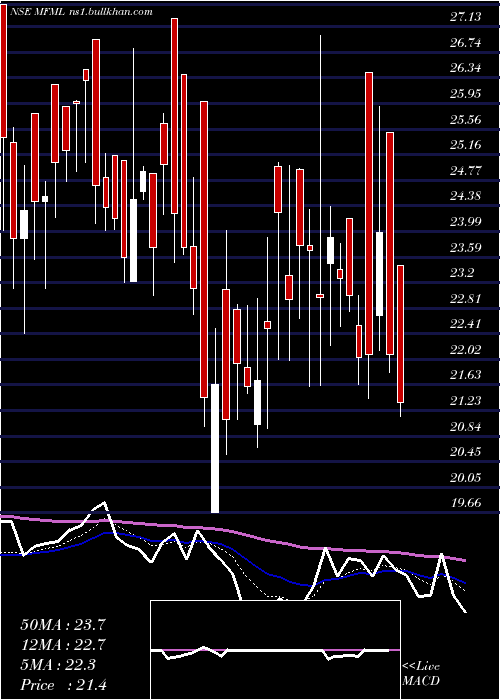Viewport: 500px width, 700px height.
Task: Click the white candle beside the 26.34 red candle
Action: (x=379, y=274)
